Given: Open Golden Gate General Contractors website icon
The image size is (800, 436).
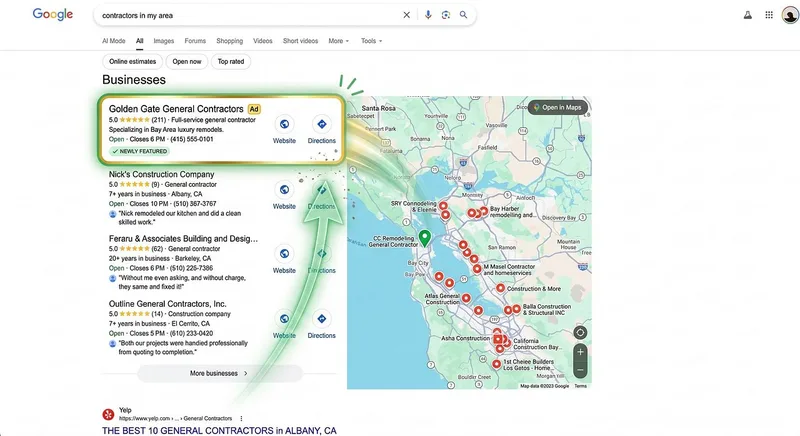Looking at the screenshot, I should [284, 124].
